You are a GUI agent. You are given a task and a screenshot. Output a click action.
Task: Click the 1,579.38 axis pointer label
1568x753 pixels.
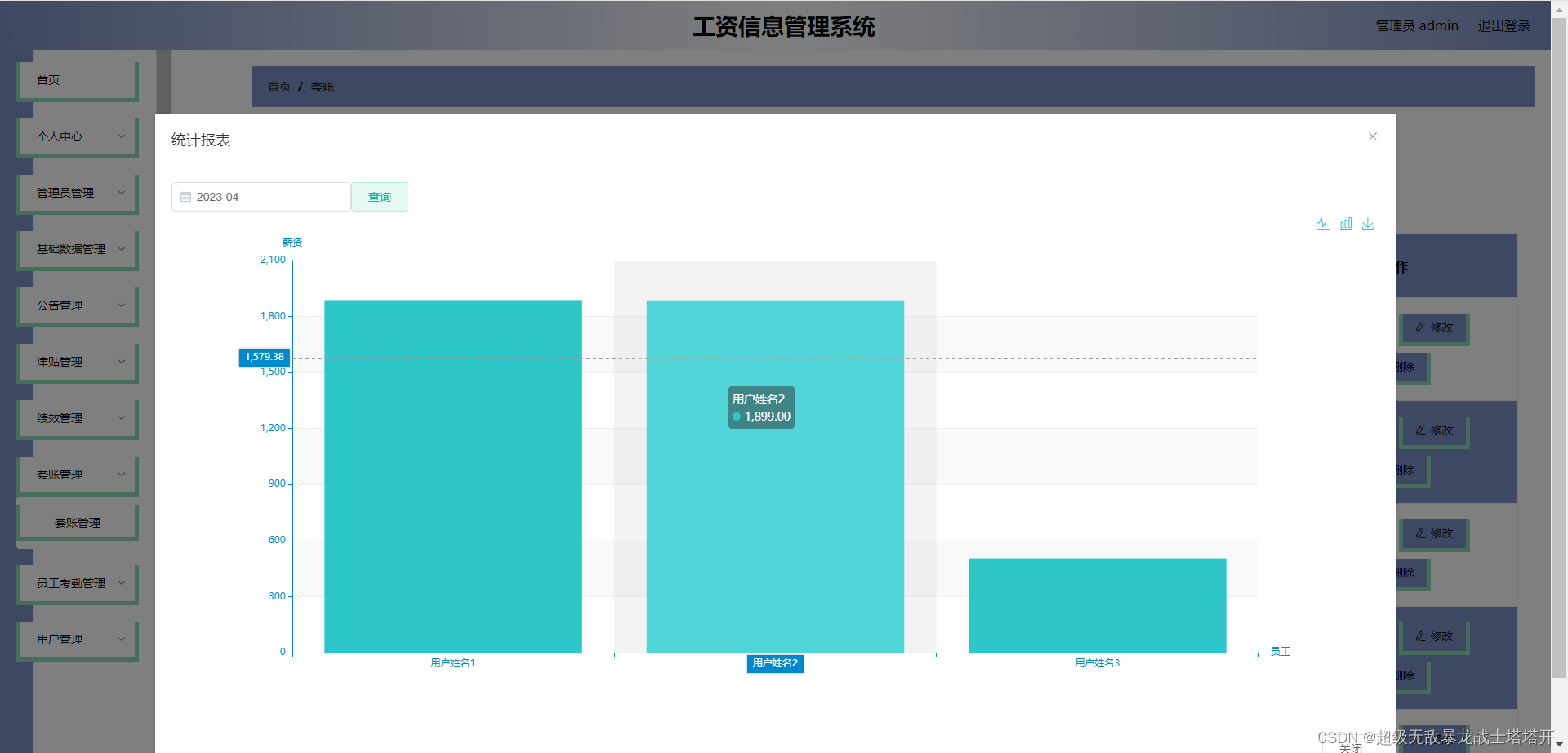[265, 357]
